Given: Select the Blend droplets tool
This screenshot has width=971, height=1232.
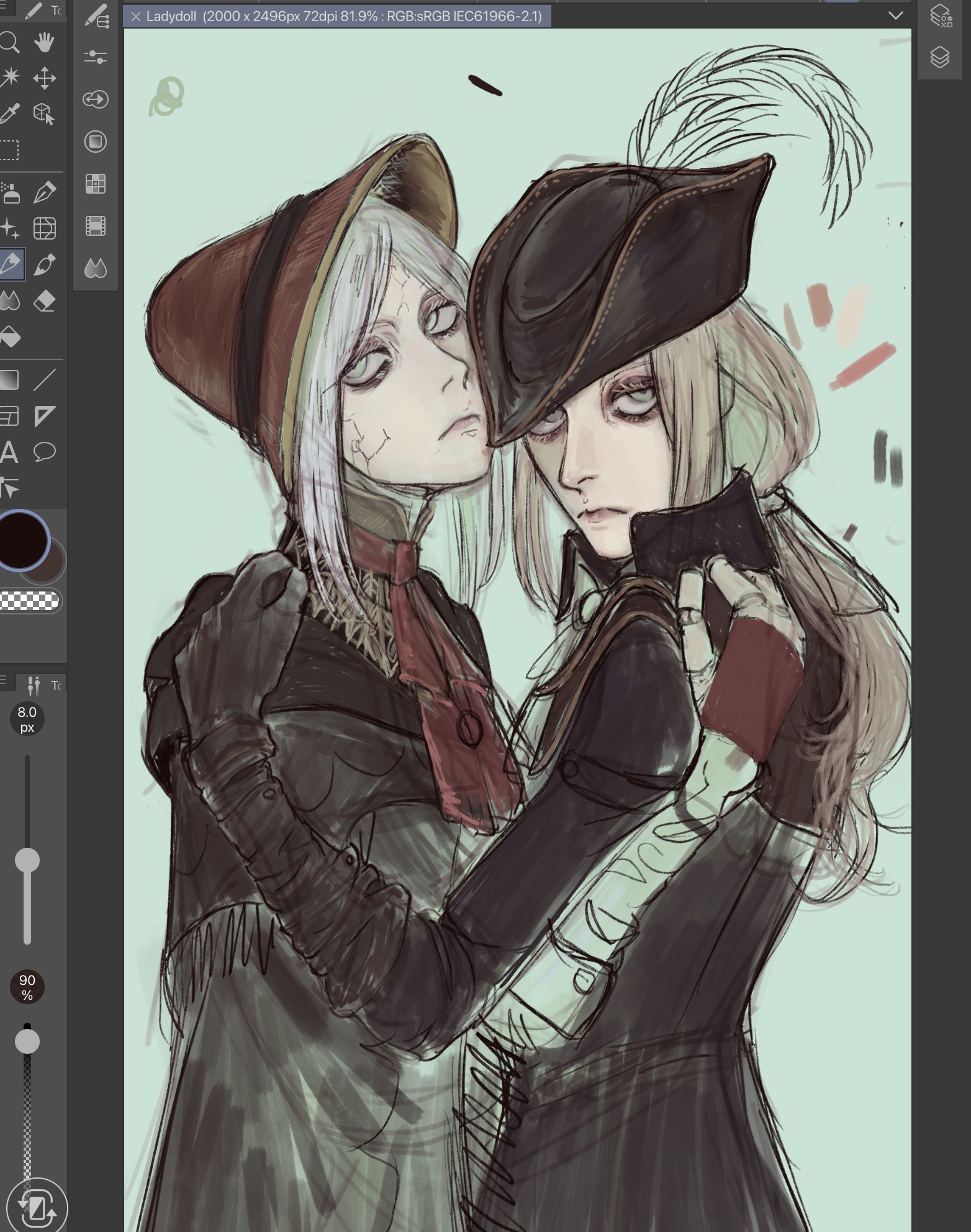Looking at the screenshot, I should [9, 302].
